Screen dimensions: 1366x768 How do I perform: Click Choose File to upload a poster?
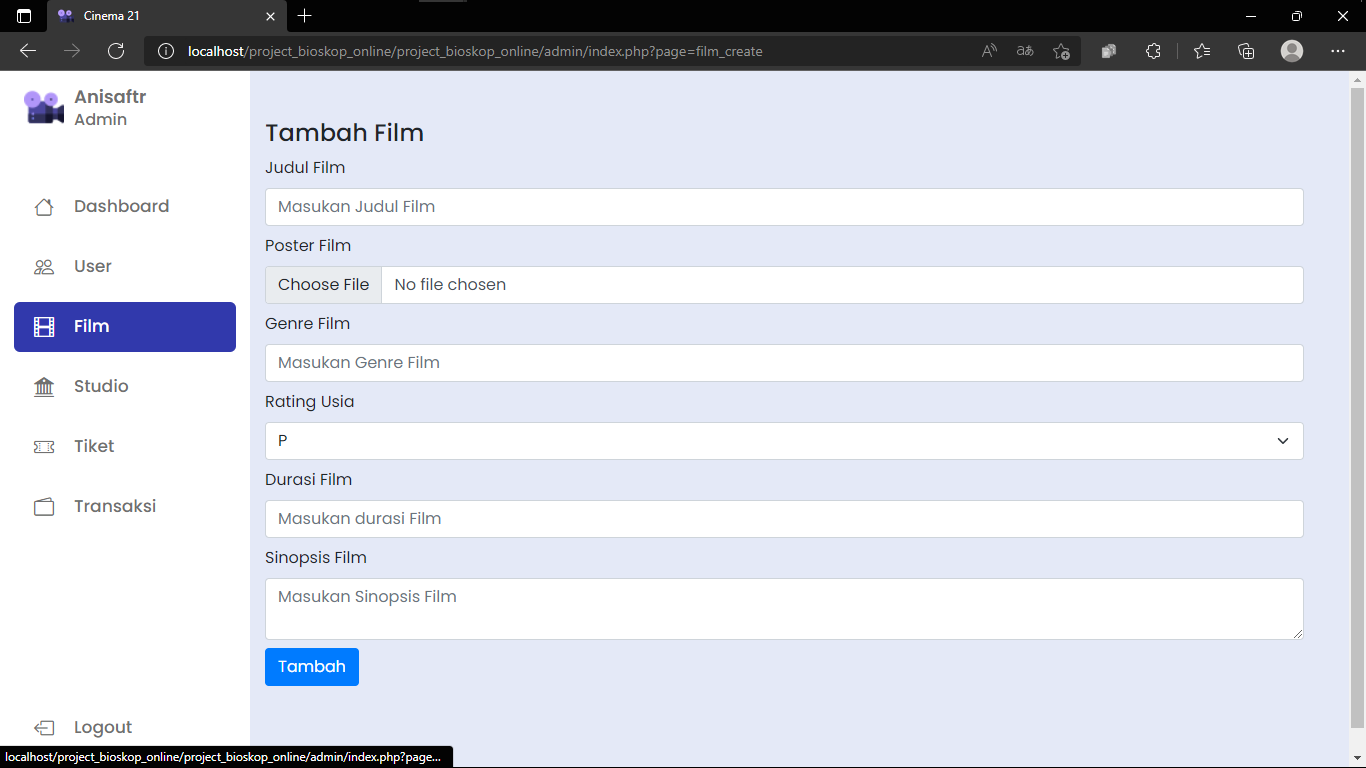322,284
